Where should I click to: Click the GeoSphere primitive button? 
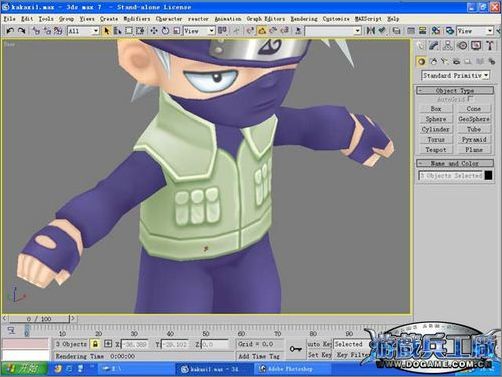click(474, 119)
